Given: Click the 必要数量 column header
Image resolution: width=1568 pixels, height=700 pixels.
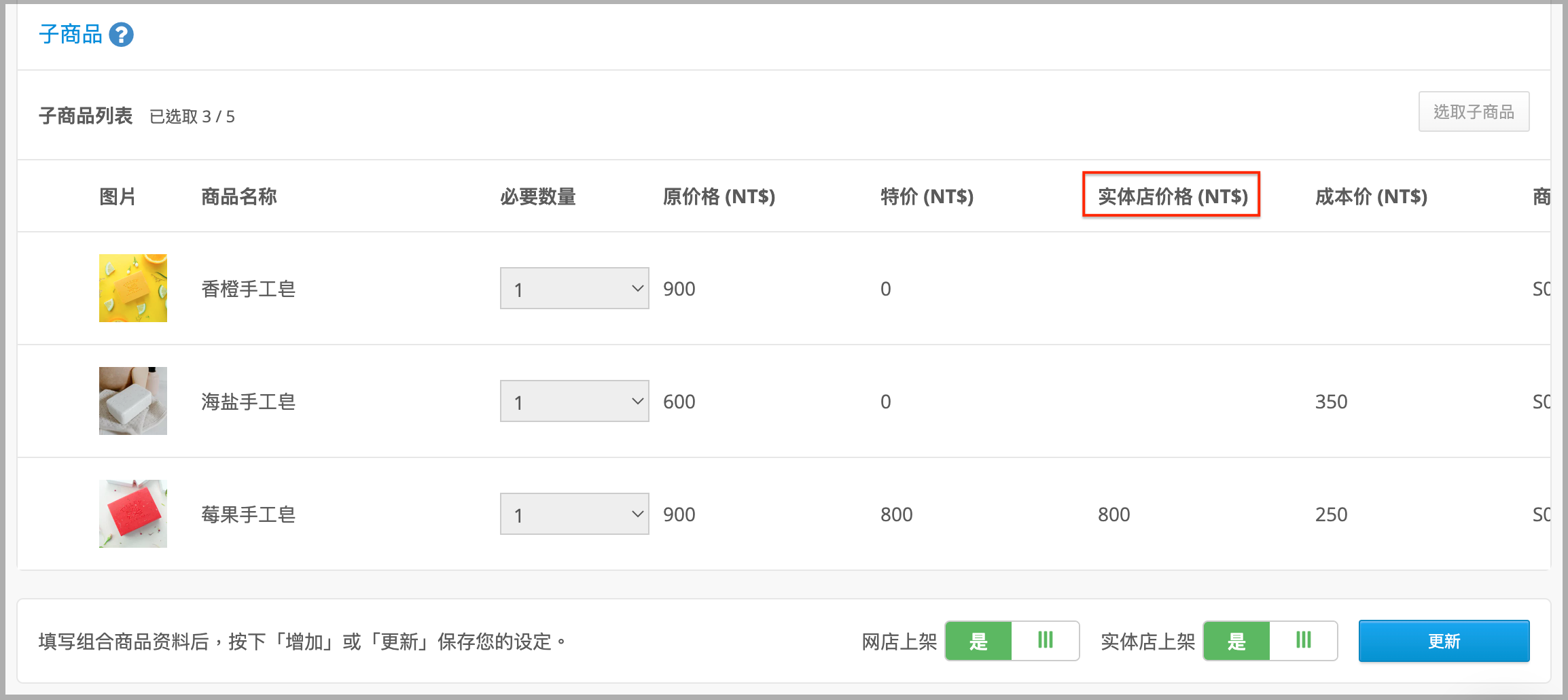Looking at the screenshot, I should (x=538, y=196).
